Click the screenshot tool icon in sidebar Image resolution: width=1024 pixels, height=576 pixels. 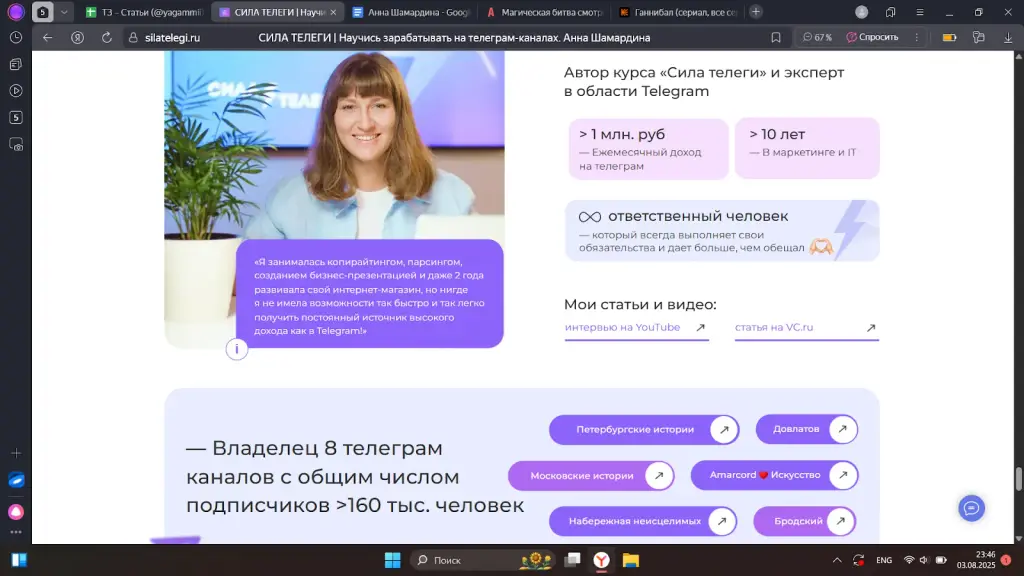click(16, 144)
